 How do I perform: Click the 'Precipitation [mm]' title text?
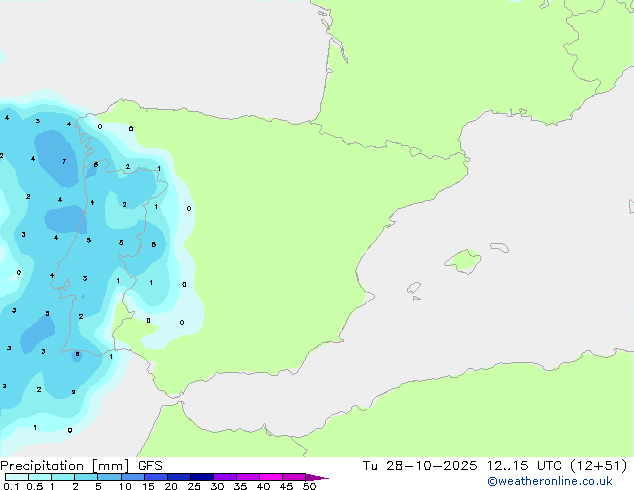pos(65,466)
